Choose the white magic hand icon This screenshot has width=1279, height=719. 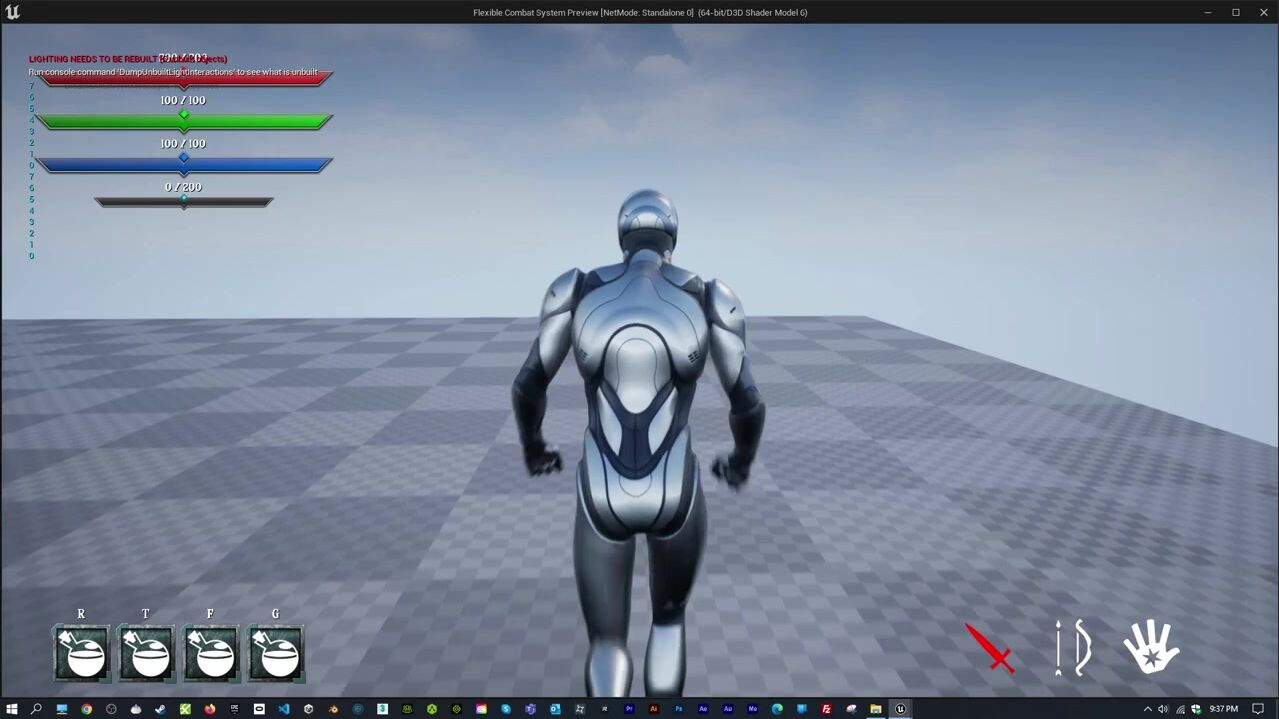(1151, 646)
